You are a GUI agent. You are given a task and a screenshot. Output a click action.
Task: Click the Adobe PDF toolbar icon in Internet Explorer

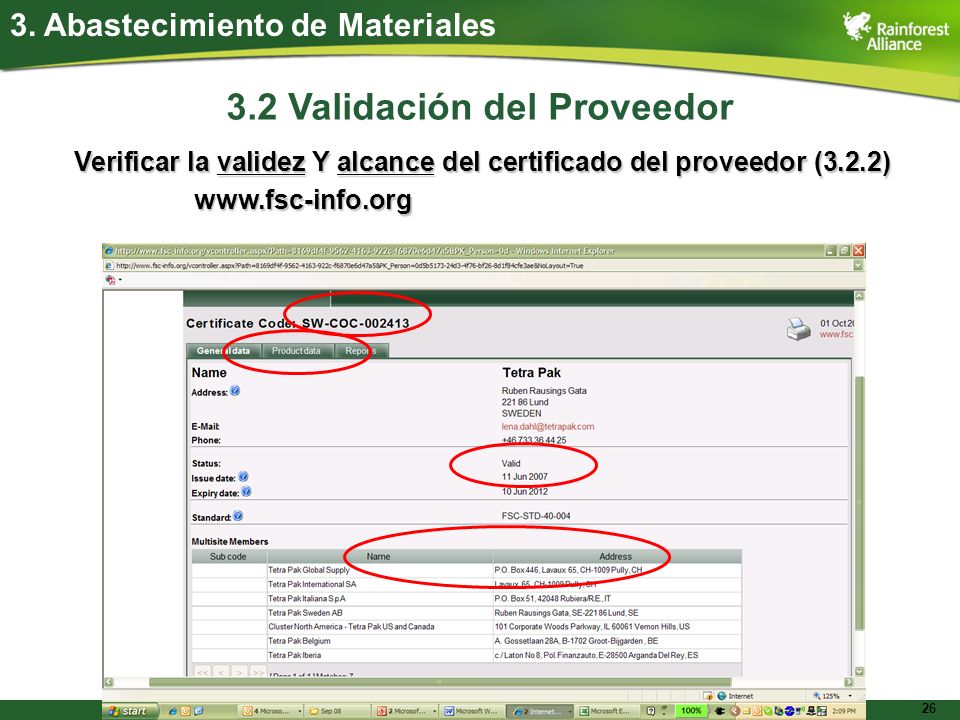pyautogui.click(x=111, y=280)
